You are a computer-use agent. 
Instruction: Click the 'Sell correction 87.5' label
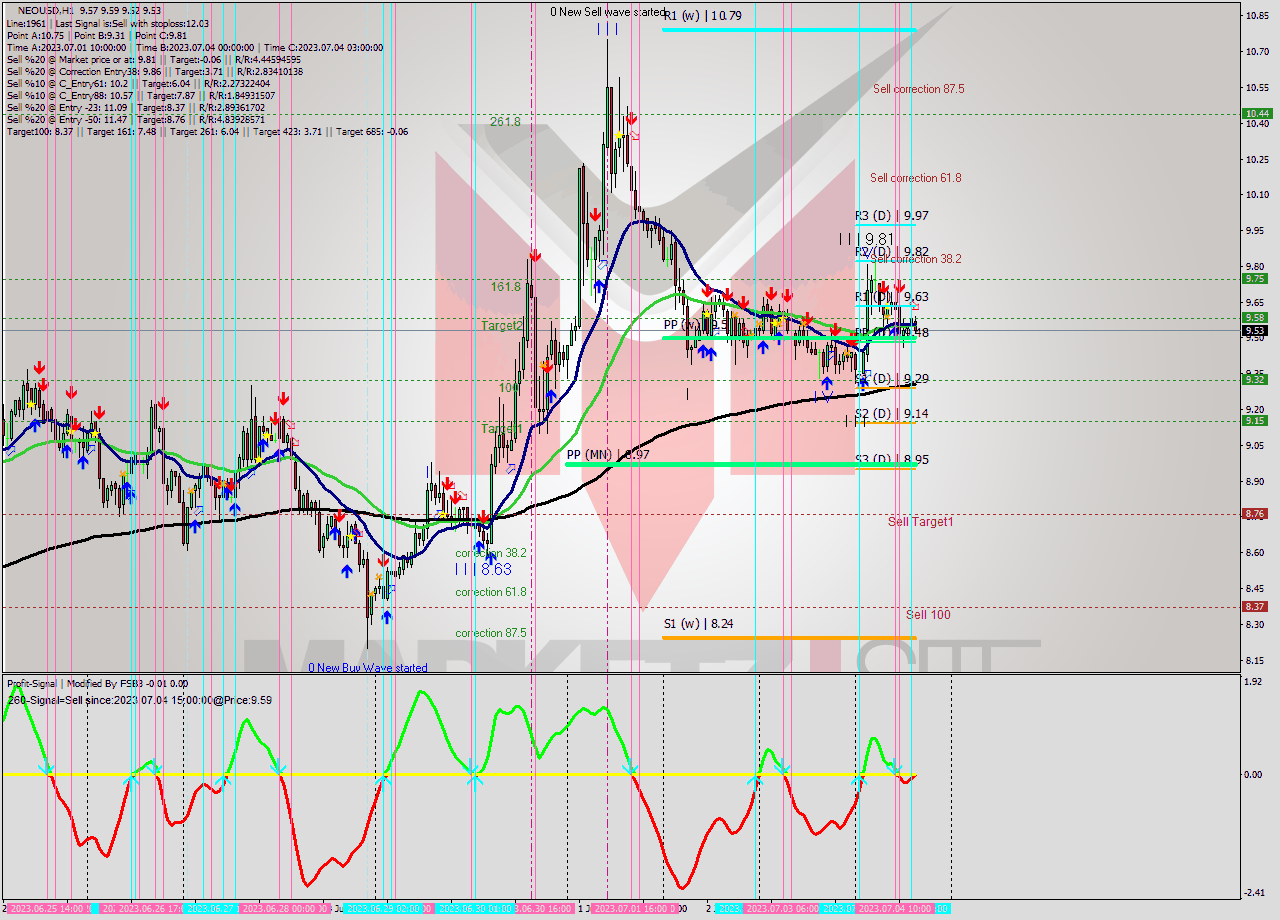918,89
